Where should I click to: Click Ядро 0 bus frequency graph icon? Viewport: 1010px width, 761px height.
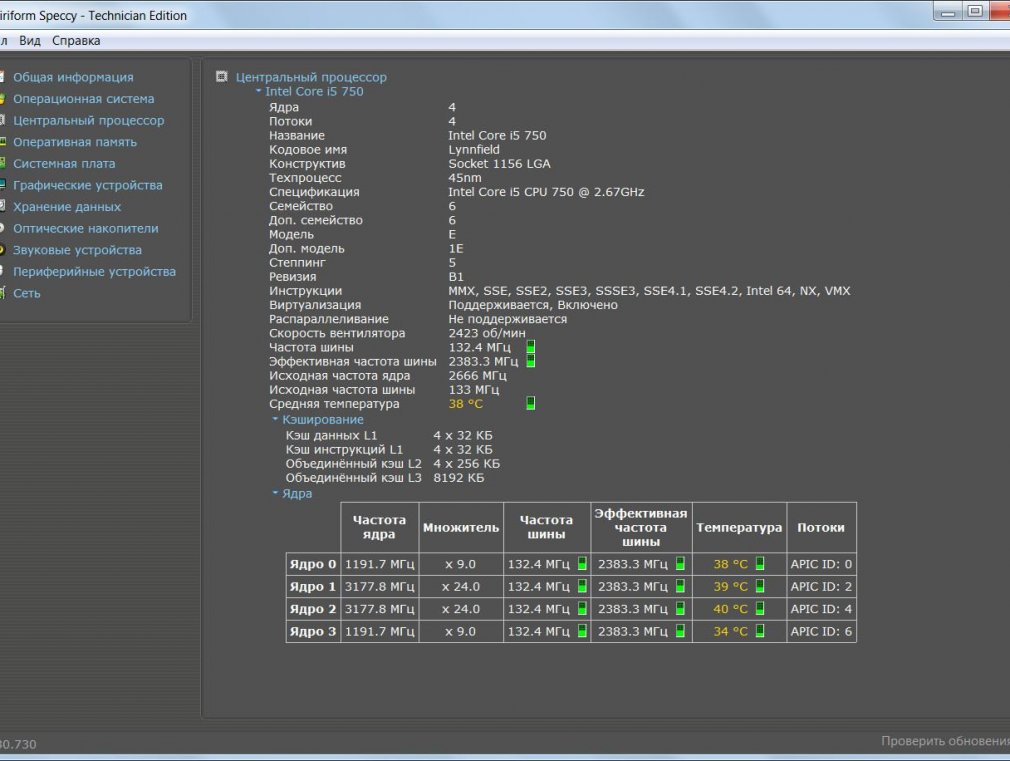click(x=582, y=564)
